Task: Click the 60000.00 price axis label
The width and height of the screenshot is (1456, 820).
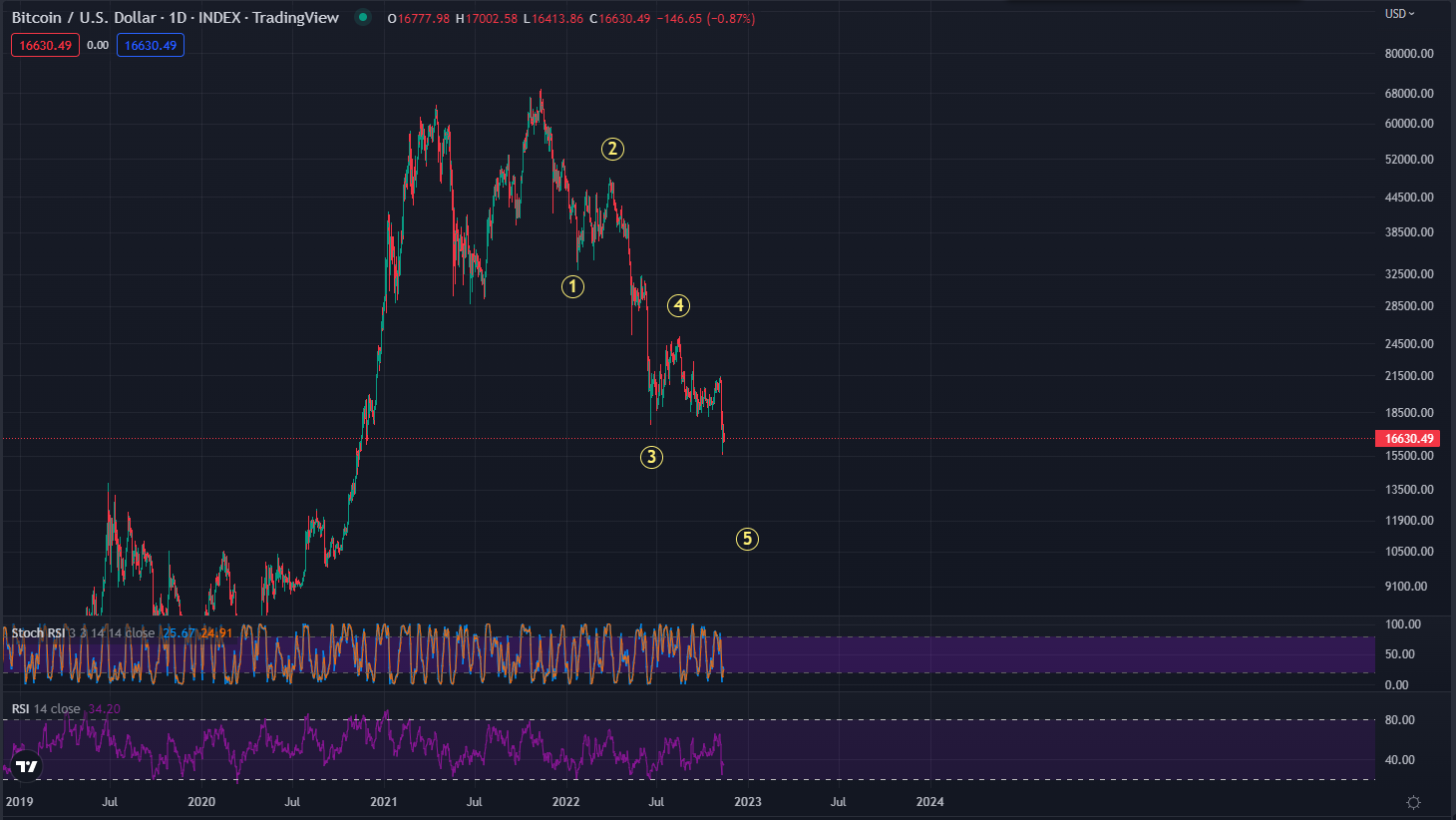Action: tap(1409, 124)
